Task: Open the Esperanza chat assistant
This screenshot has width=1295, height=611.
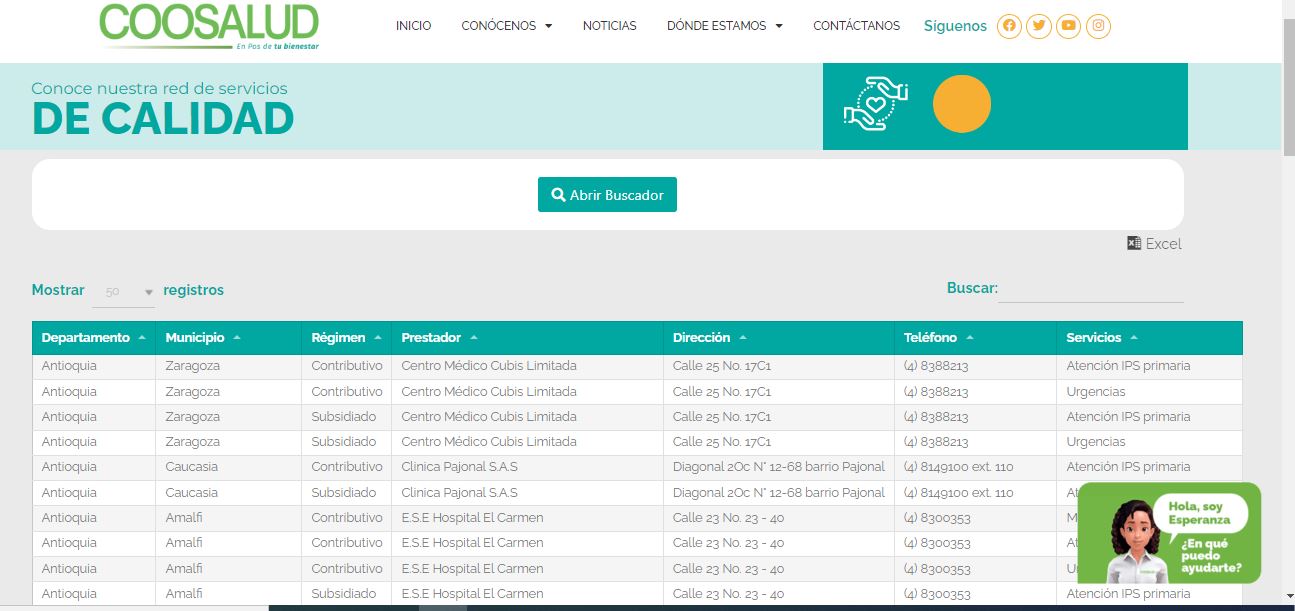Action: 1168,534
